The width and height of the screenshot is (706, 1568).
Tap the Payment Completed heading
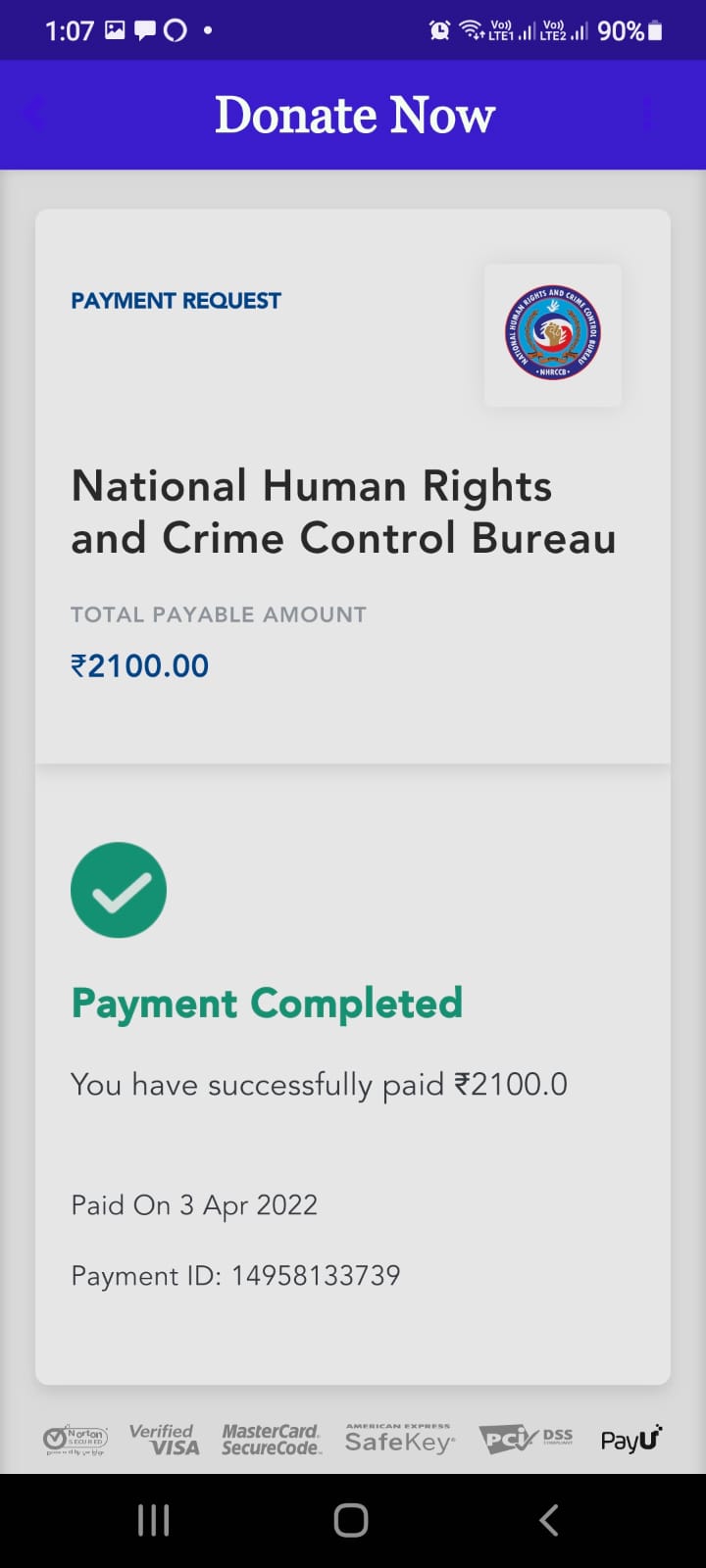(267, 1004)
